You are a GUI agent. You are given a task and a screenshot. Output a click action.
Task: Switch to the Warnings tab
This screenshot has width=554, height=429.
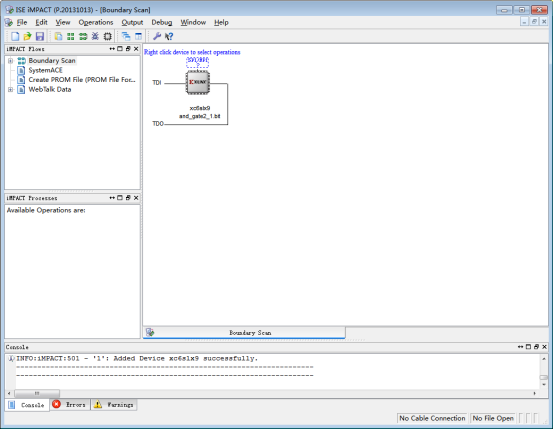point(114,405)
